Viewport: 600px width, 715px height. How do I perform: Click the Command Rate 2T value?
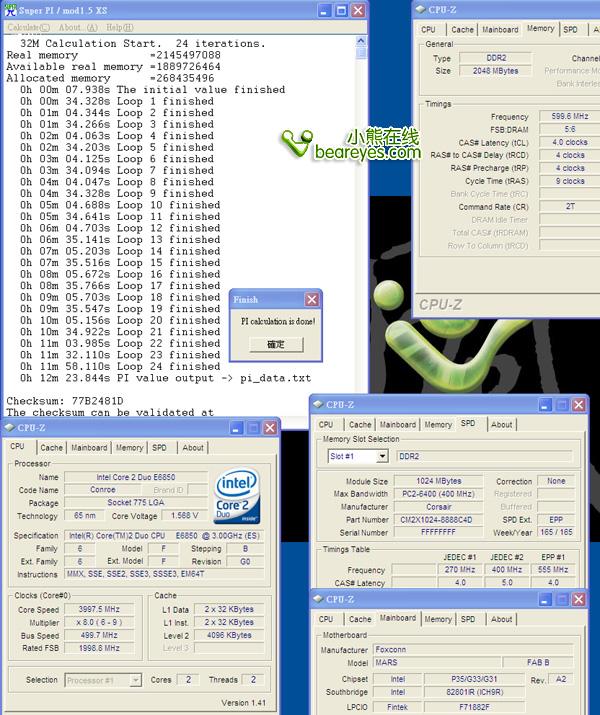569,207
